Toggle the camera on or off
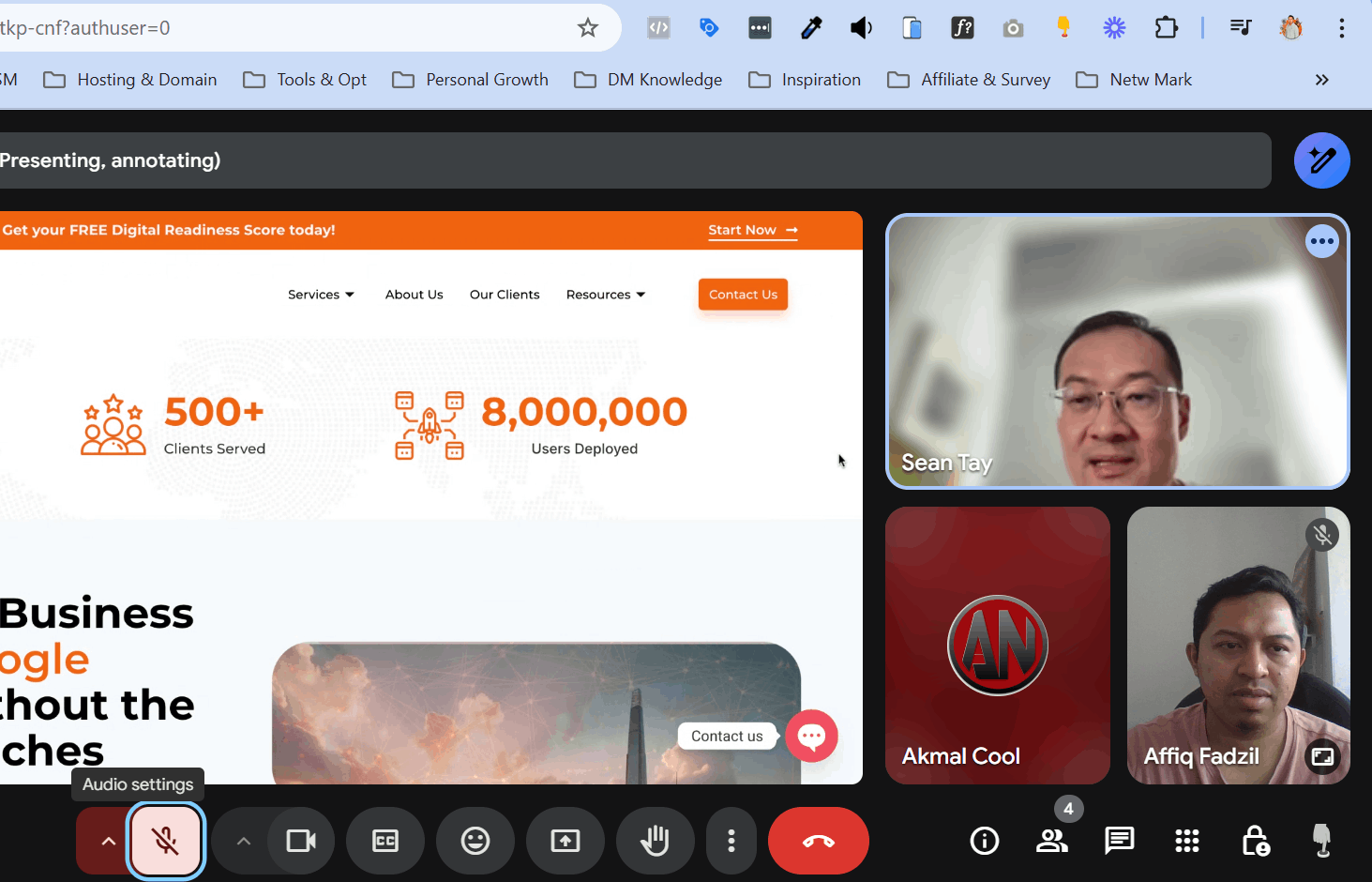1372x882 pixels. click(x=300, y=841)
